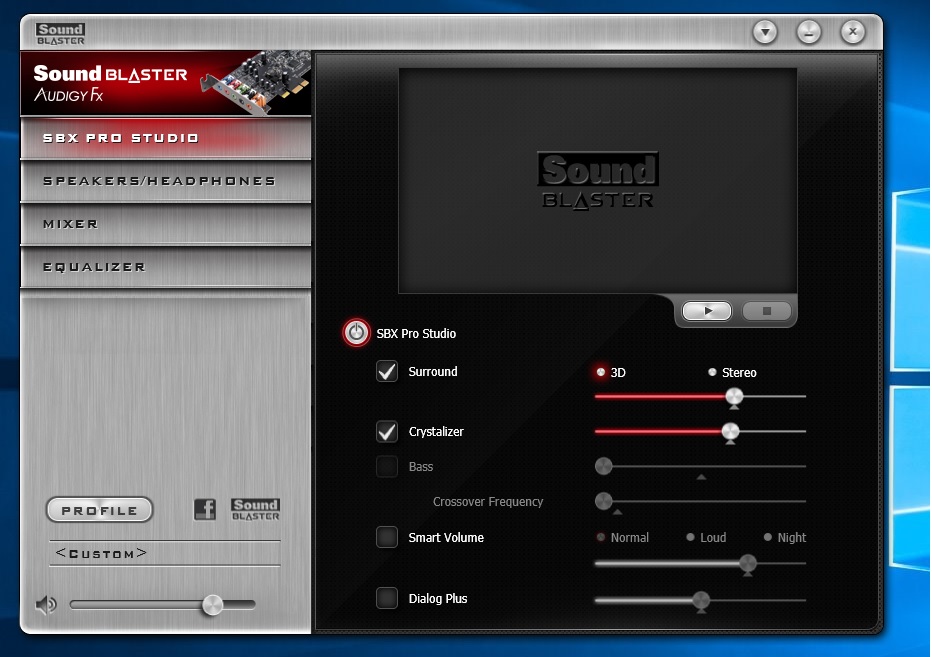Open the Sound Blaster Facebook page icon

coord(205,510)
